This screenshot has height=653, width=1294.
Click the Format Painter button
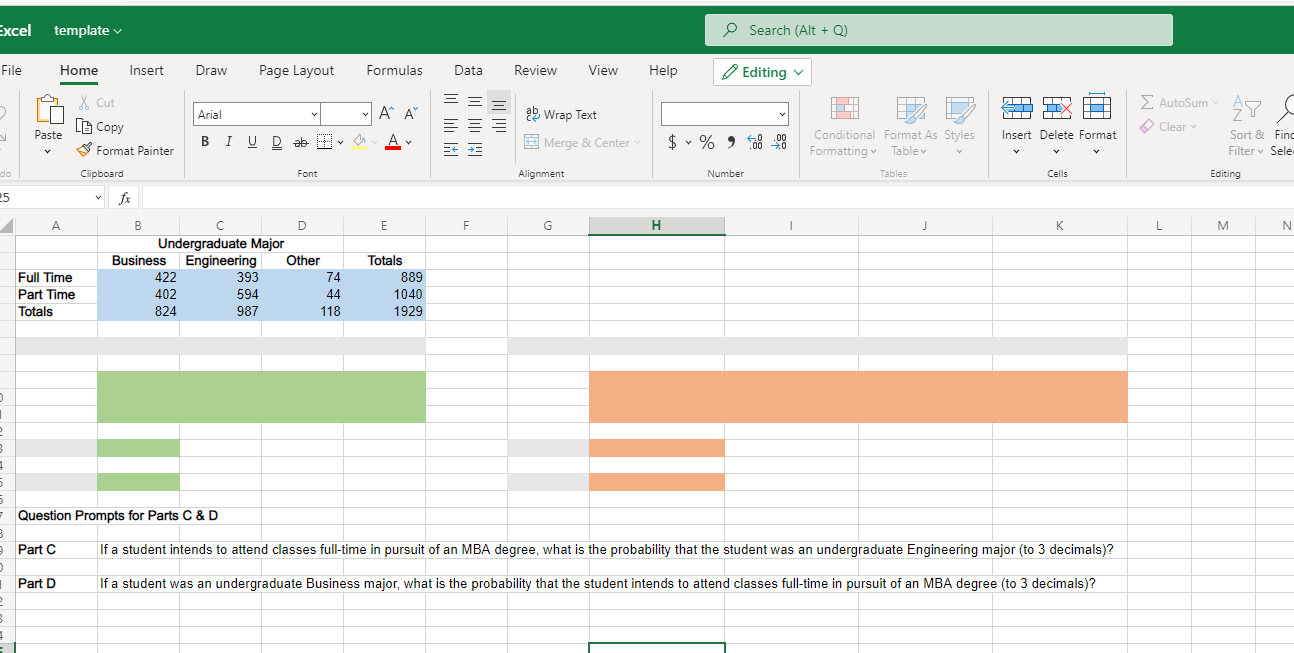click(124, 150)
